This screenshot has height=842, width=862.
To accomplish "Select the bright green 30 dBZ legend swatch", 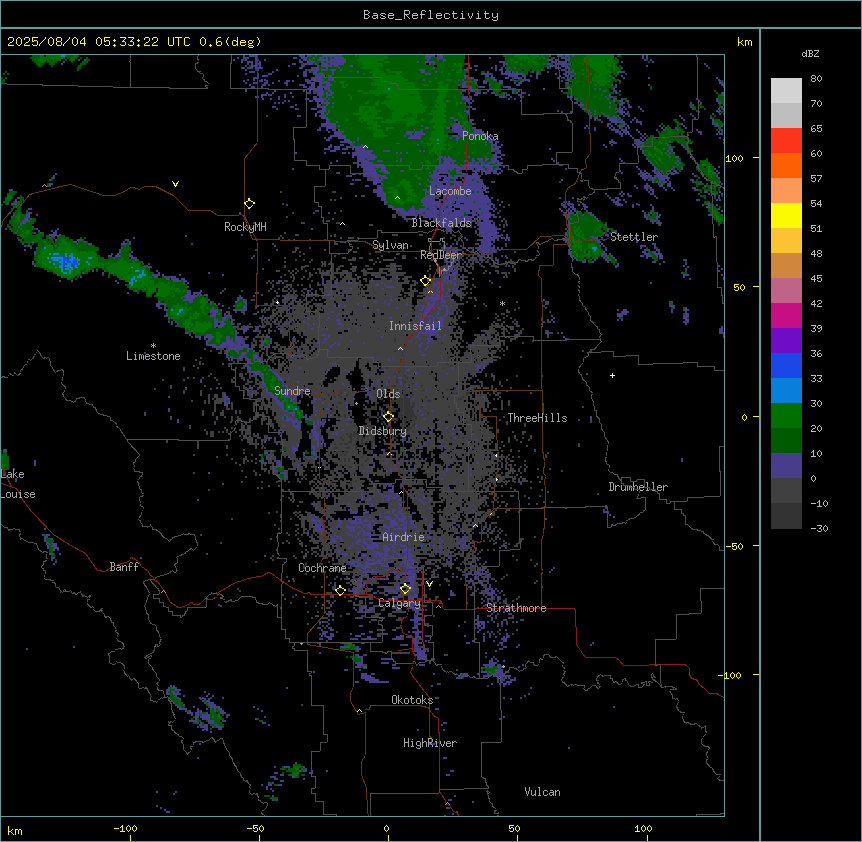I will (x=786, y=416).
